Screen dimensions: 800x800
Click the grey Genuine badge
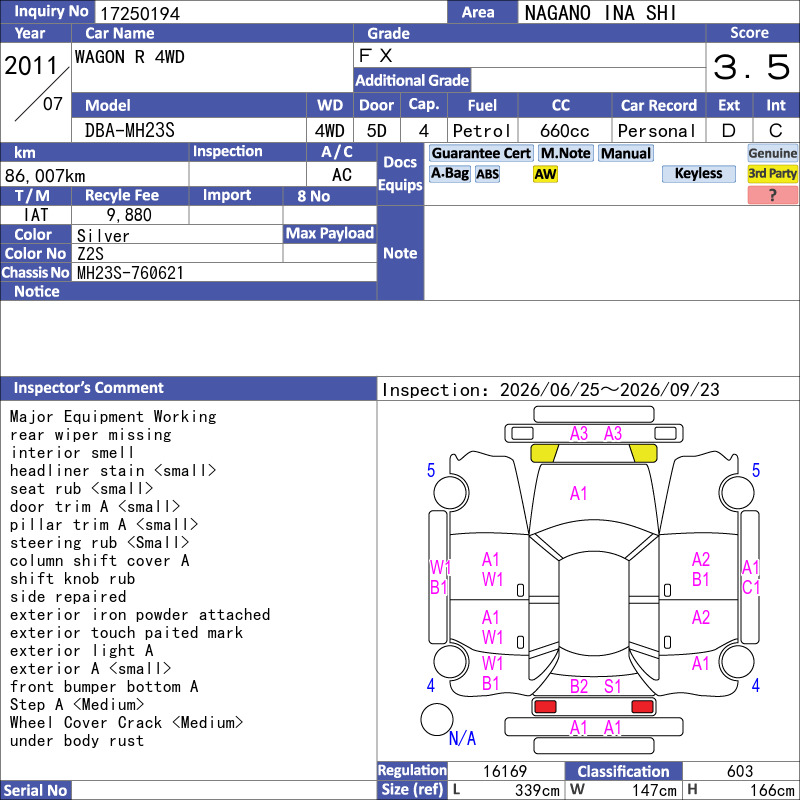click(x=772, y=153)
